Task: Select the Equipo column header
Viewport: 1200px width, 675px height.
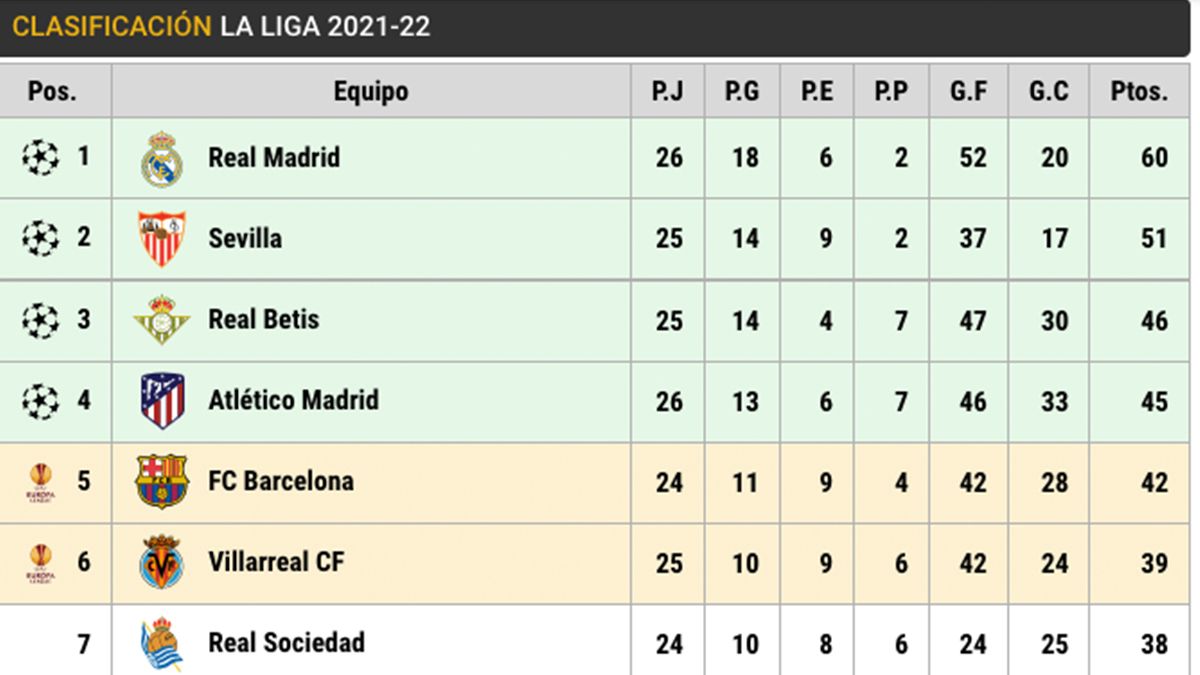Action: point(371,92)
